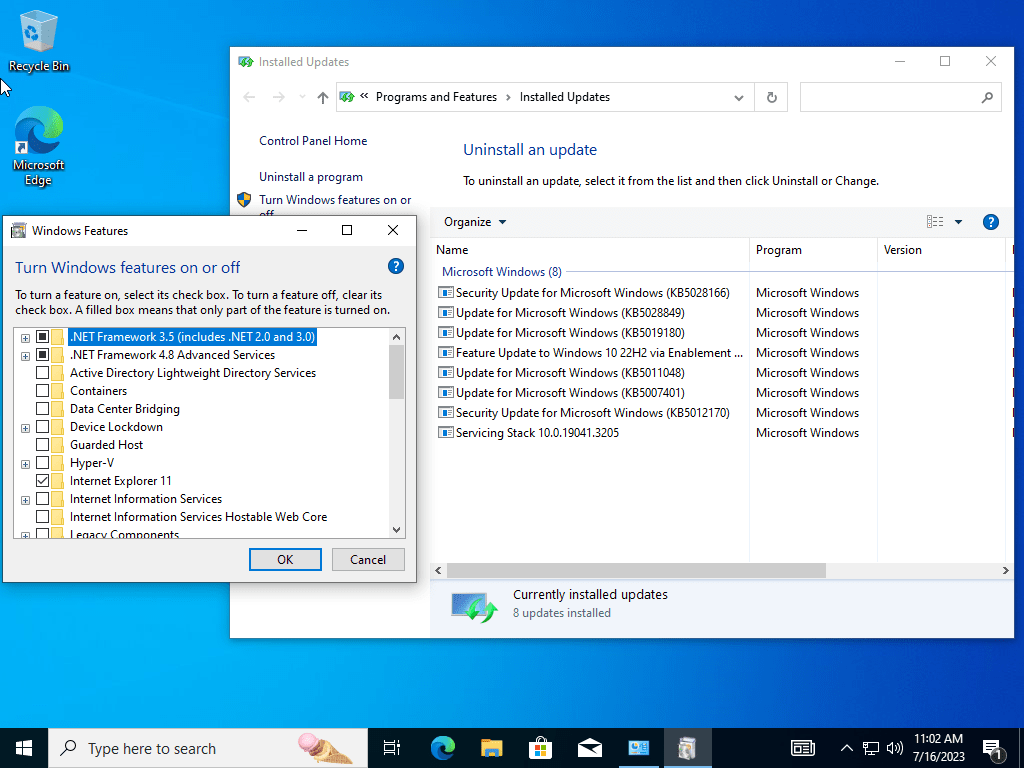
Task: Switch to Control Panel taskbar icon
Action: coord(639,748)
